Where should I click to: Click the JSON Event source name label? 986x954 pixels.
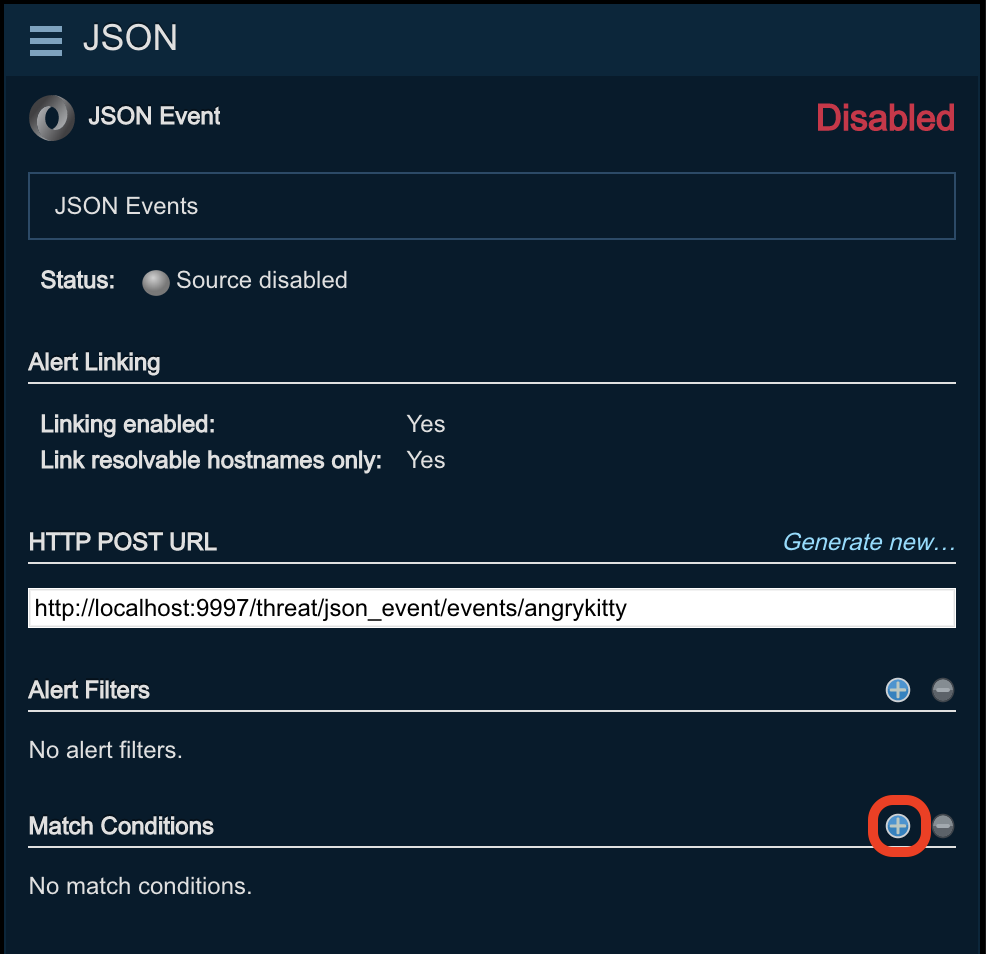coord(154,116)
